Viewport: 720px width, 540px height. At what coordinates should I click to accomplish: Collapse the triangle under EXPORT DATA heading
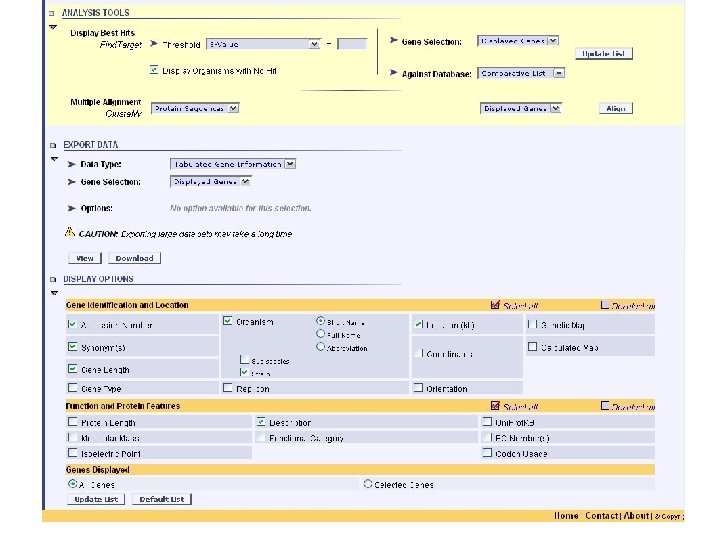tap(53, 159)
